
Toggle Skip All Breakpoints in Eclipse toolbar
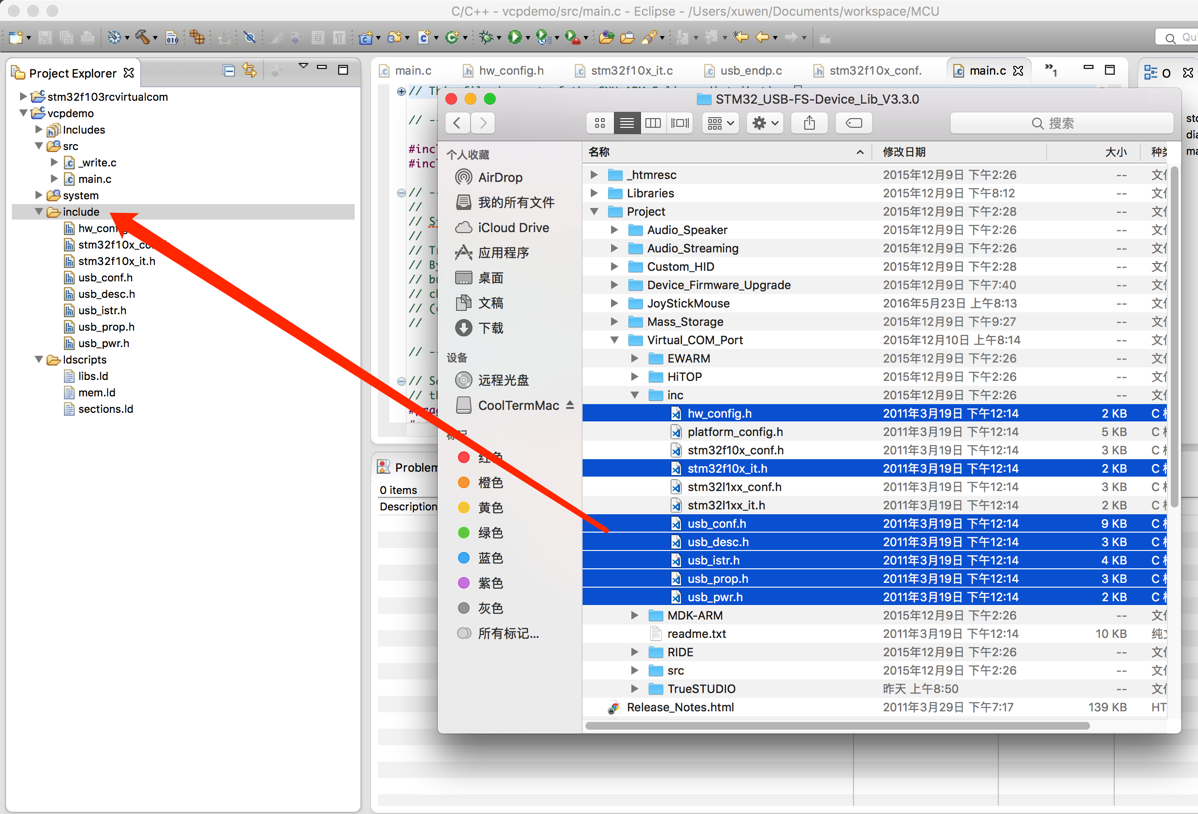(249, 37)
